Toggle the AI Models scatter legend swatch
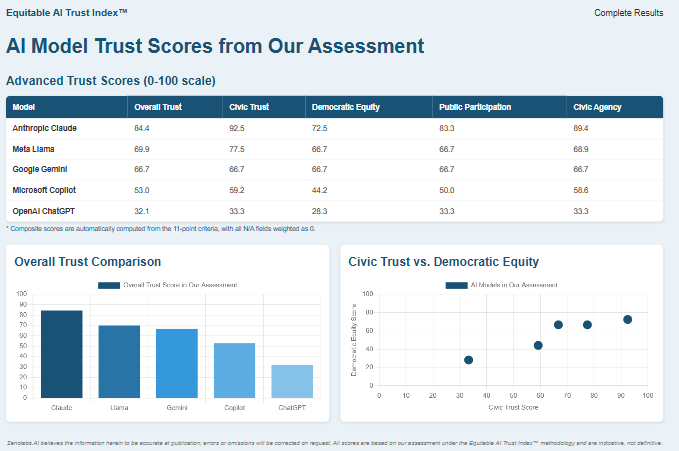679x451 pixels. click(x=456, y=285)
